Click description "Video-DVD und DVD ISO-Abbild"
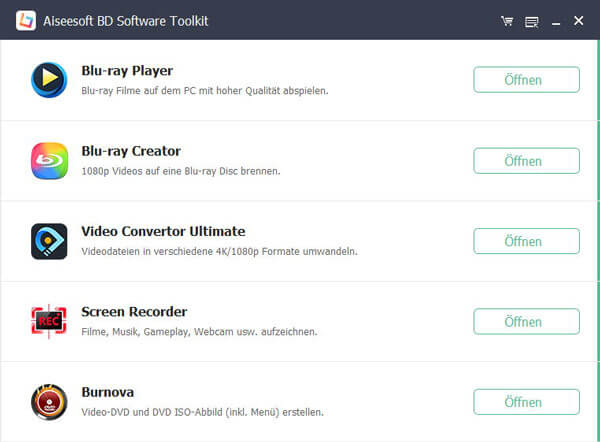Image resolution: width=600 pixels, height=442 pixels. [x=152, y=412]
